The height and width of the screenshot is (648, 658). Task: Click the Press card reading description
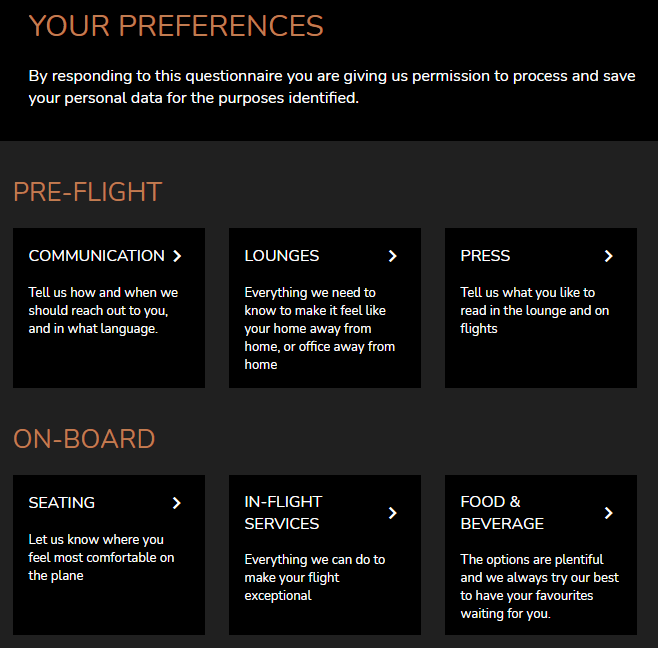pos(534,310)
